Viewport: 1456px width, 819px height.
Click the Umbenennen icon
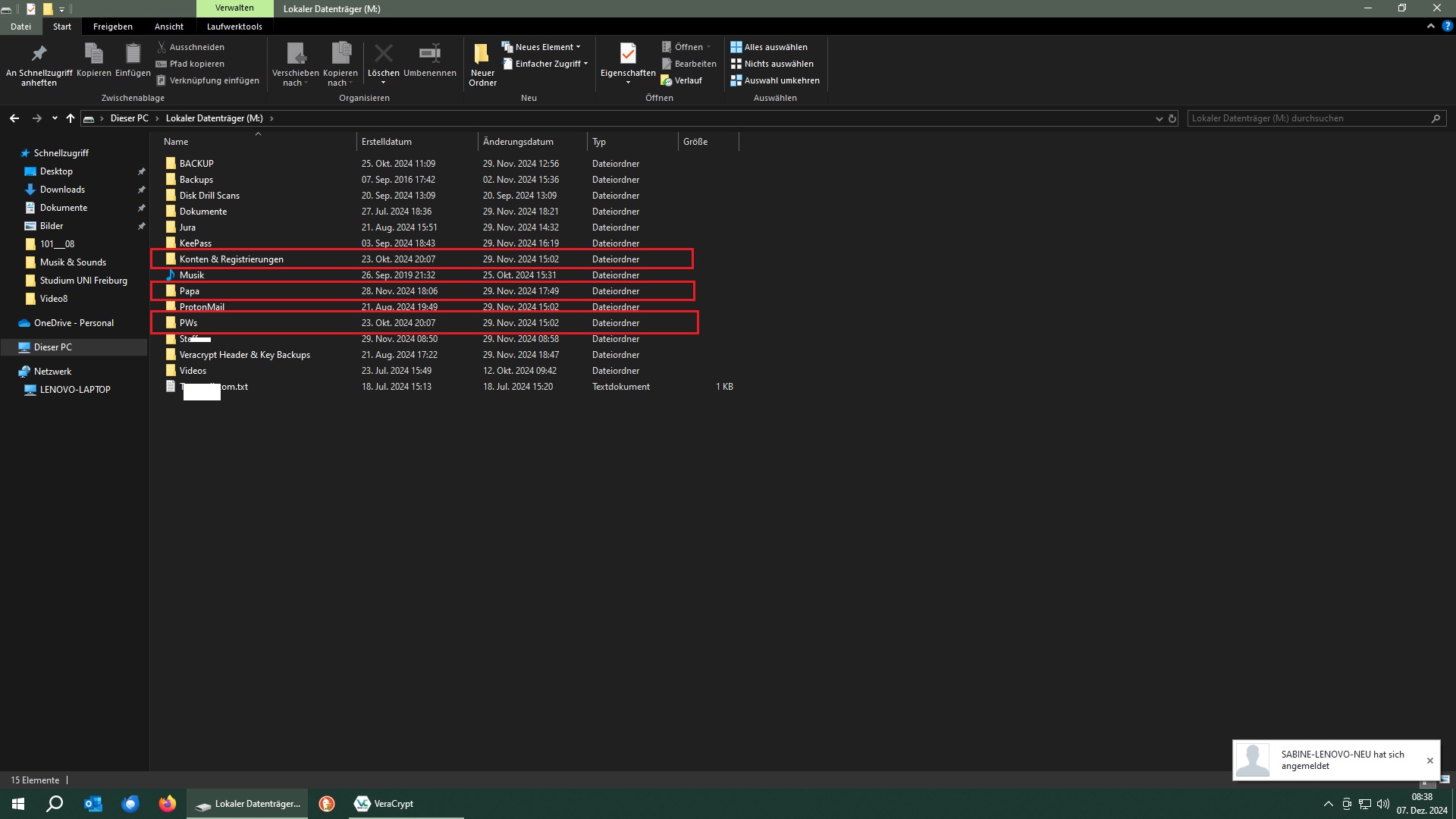point(429,54)
